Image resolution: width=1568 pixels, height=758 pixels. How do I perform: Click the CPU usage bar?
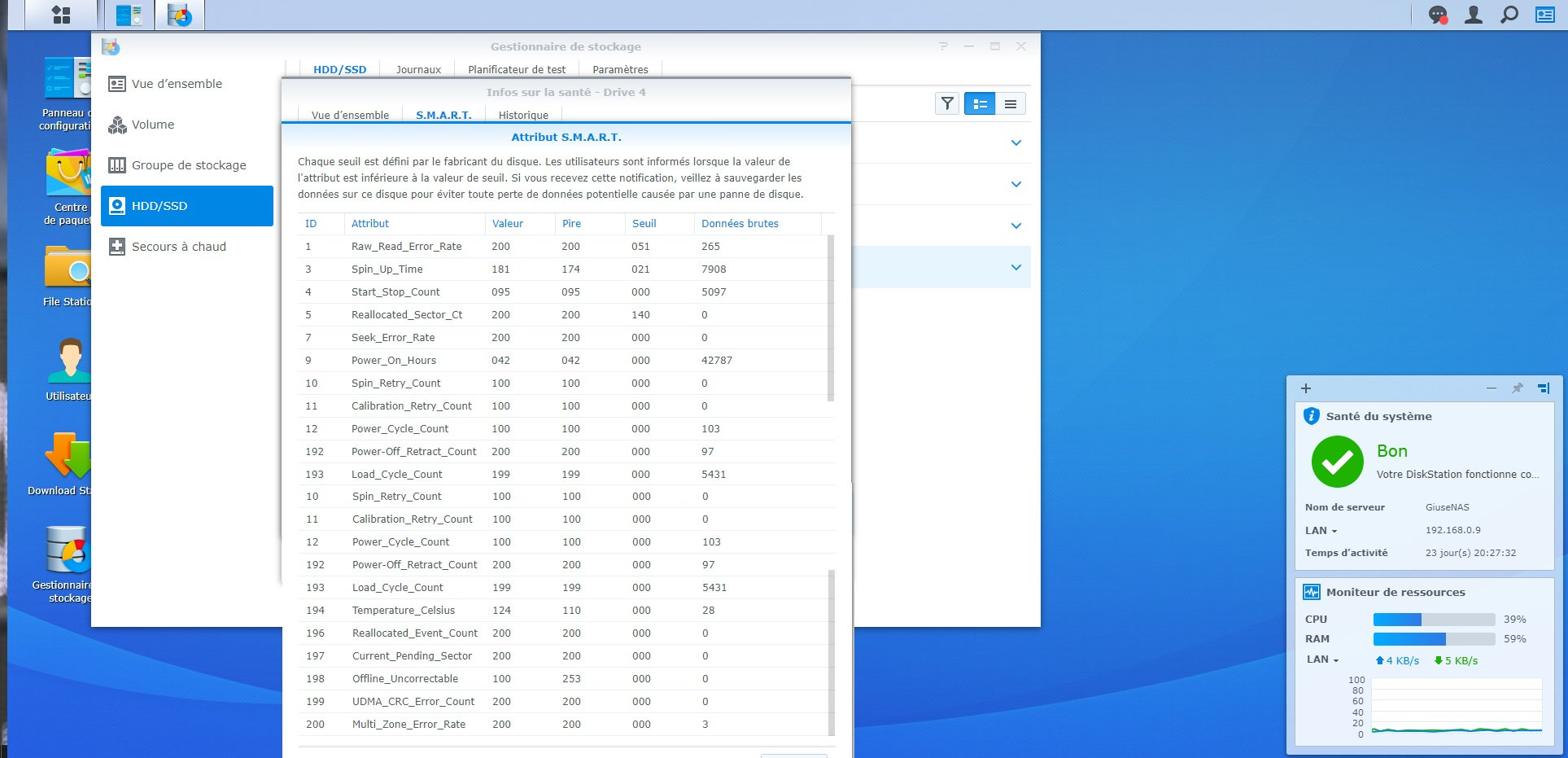tap(1434, 620)
